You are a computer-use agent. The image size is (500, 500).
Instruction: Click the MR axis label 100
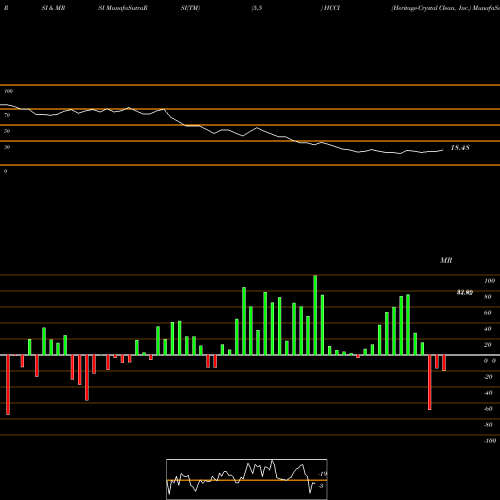coord(490,281)
